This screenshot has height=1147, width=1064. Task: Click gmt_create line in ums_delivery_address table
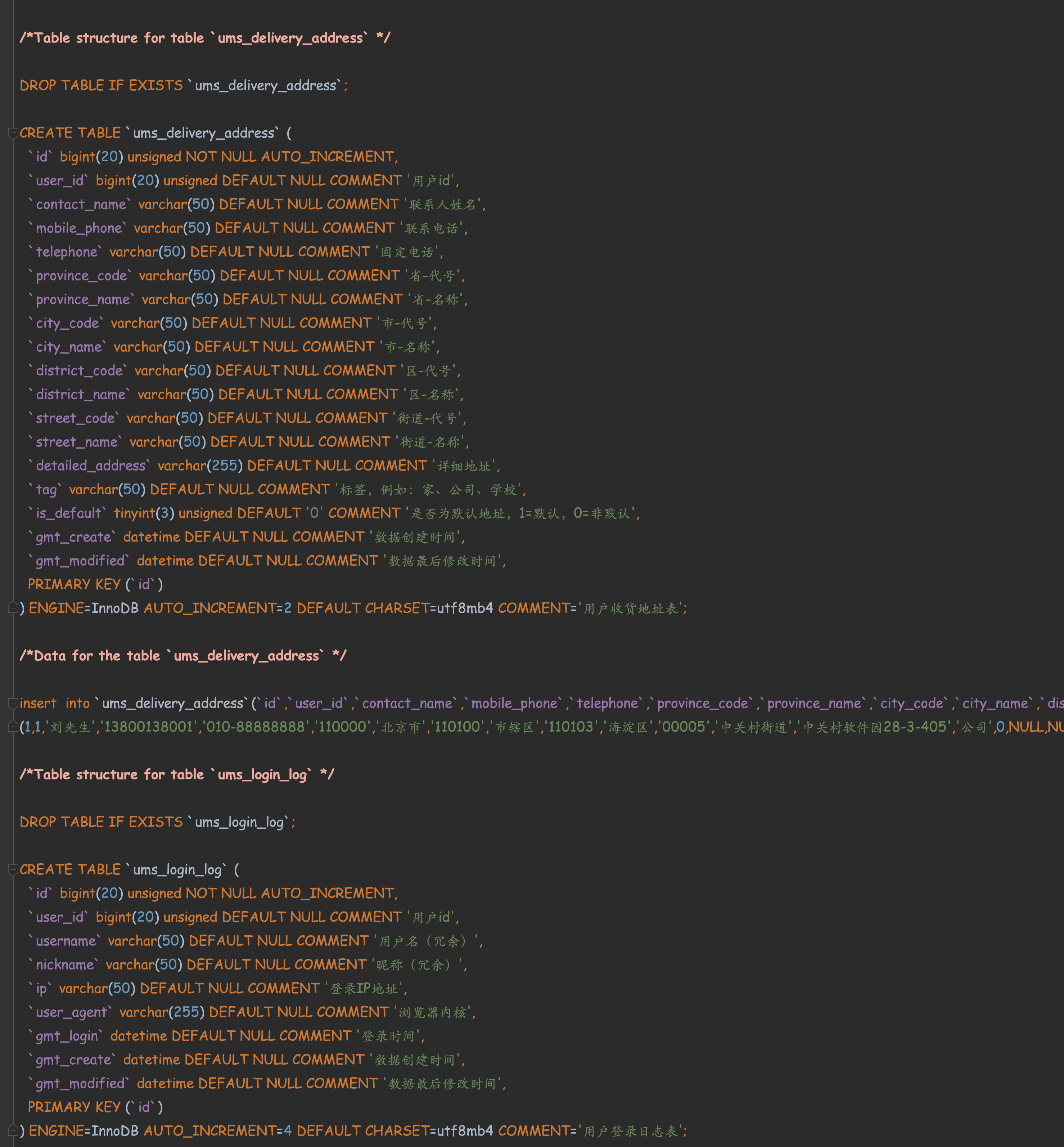click(247, 537)
